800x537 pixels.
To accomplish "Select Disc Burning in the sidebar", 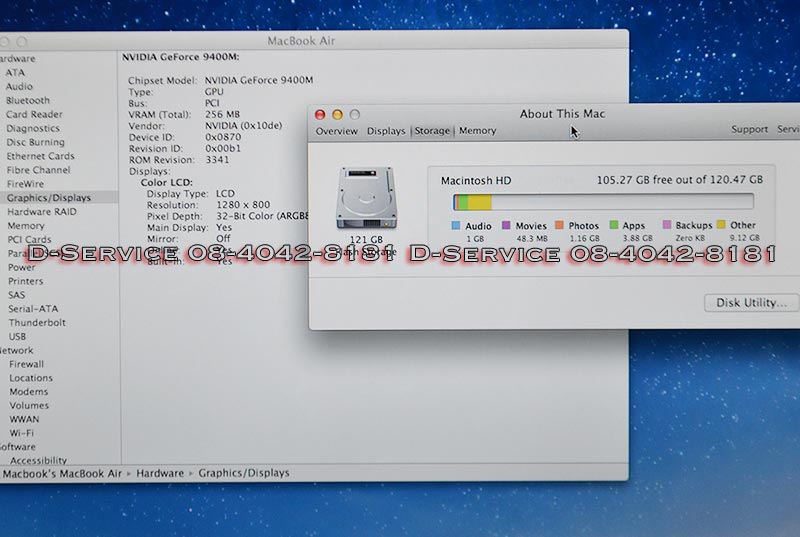I will pos(35,142).
